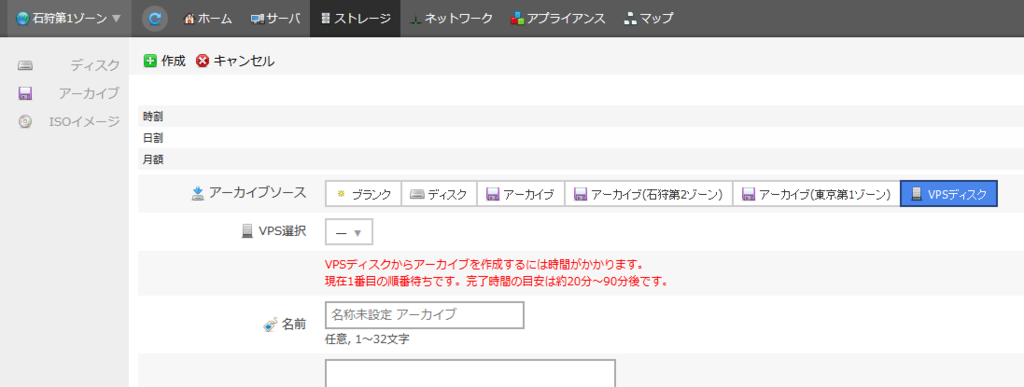Click the name tag icon beside 名前
1024x387 pixels.
coord(270,324)
